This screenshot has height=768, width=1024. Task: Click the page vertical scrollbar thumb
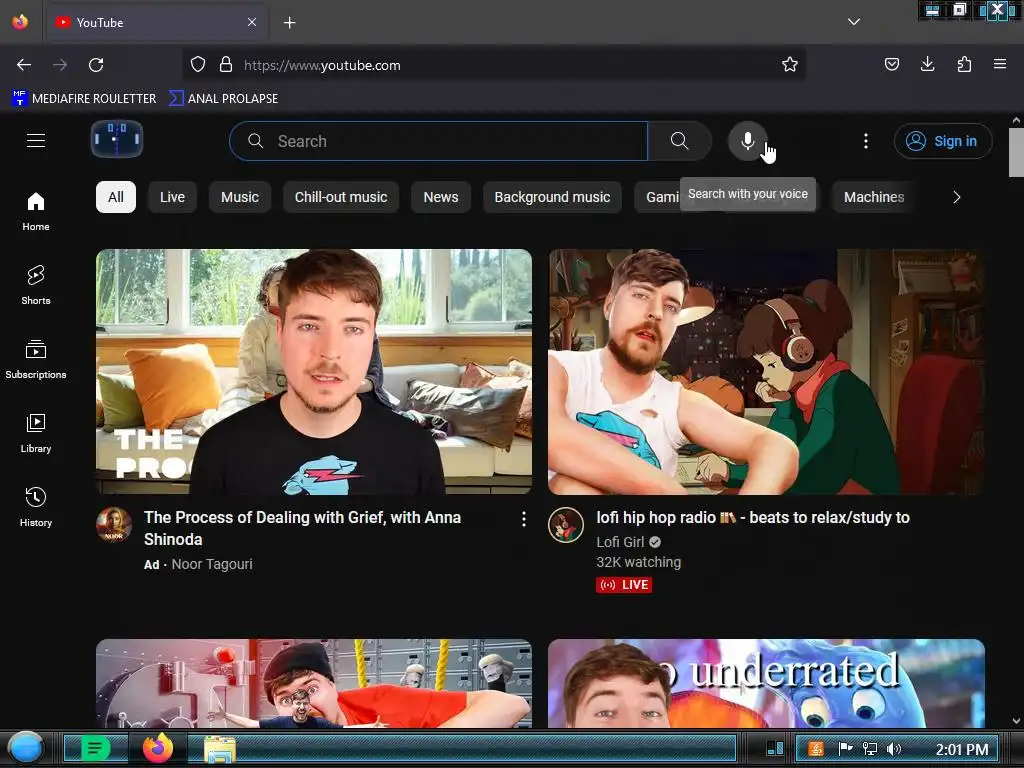tap(1016, 152)
